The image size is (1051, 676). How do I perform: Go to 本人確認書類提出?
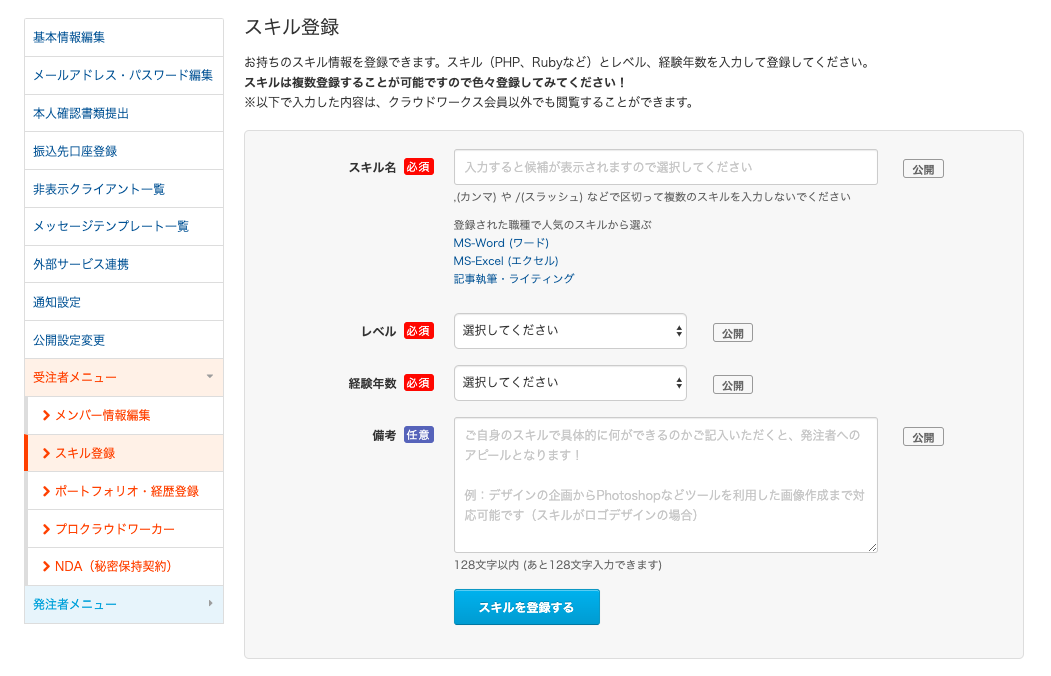pos(124,113)
